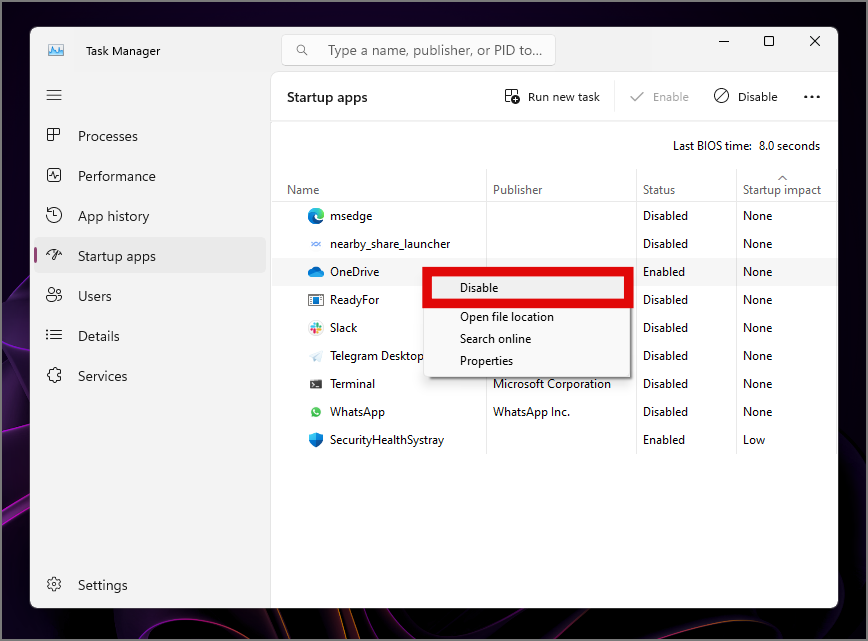Select the OneDrive row name
868x641 pixels.
pos(354,272)
